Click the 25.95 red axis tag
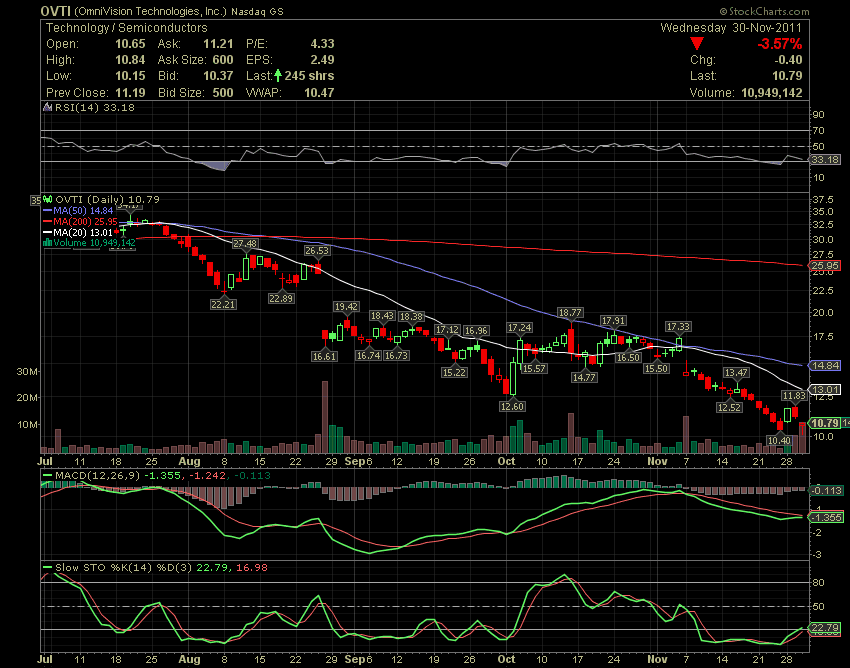This screenshot has height=668, width=850. pos(826,266)
